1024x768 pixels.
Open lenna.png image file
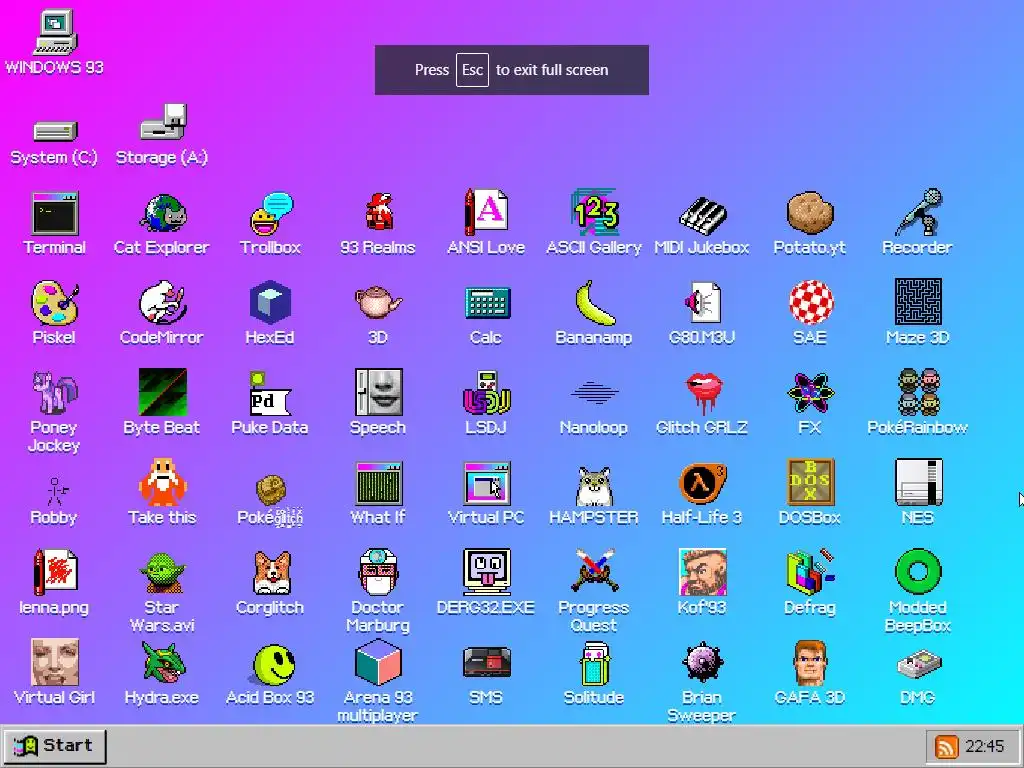(55, 572)
